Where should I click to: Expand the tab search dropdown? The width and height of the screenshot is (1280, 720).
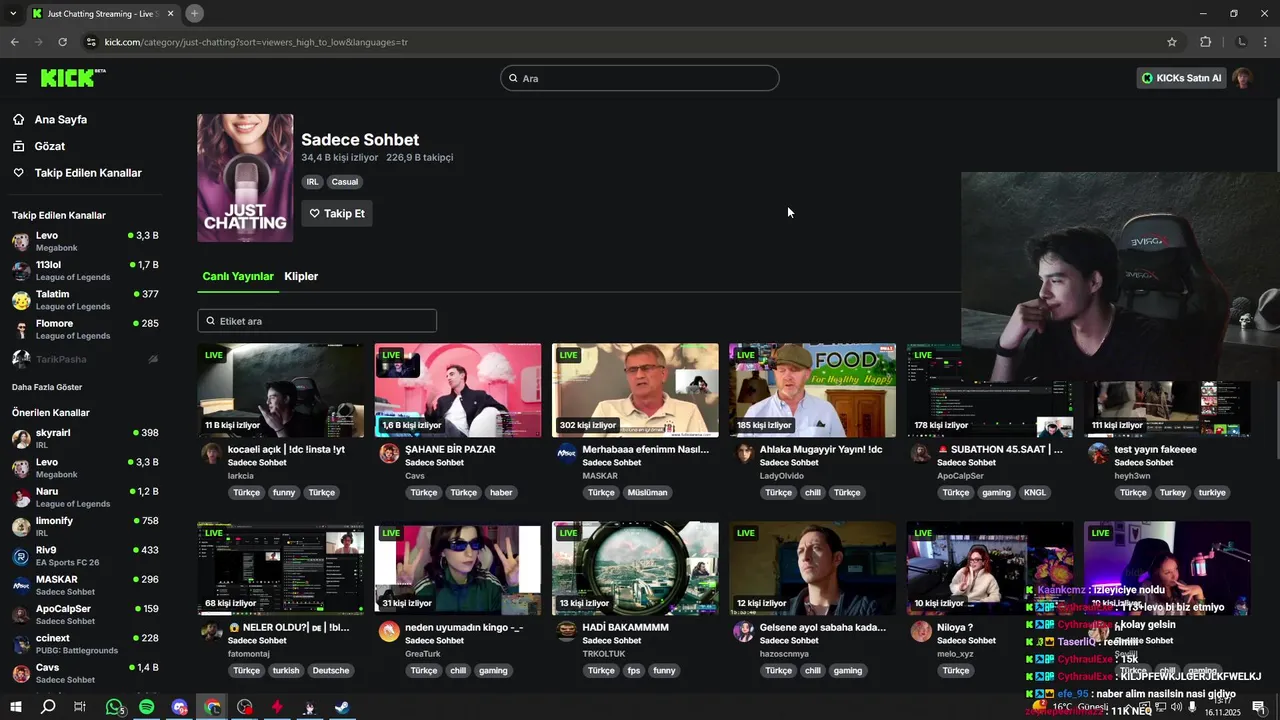[13, 13]
